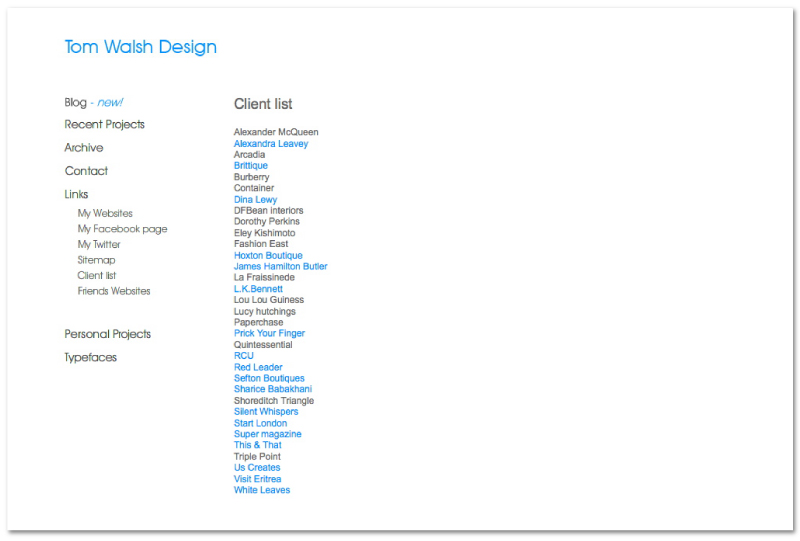Open the Sitemap link
Viewport: 800px width, 541px height.
pos(96,260)
